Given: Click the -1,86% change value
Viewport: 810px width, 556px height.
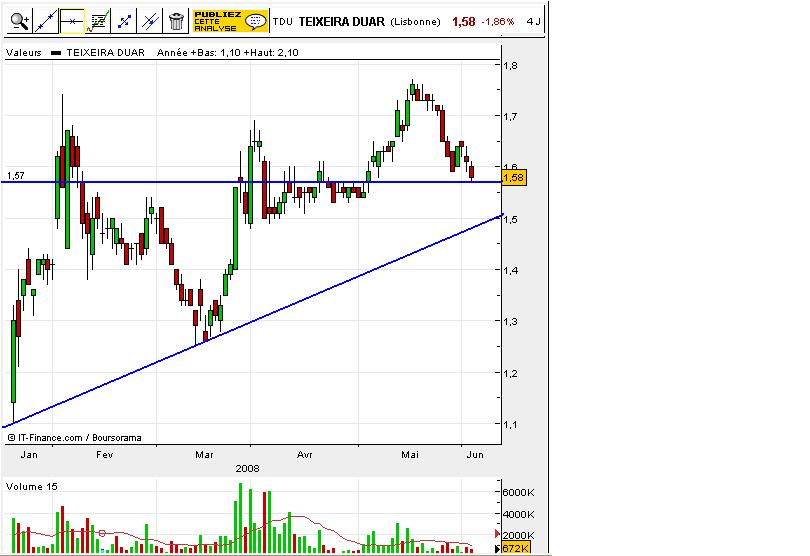Looking at the screenshot, I should (x=498, y=22).
